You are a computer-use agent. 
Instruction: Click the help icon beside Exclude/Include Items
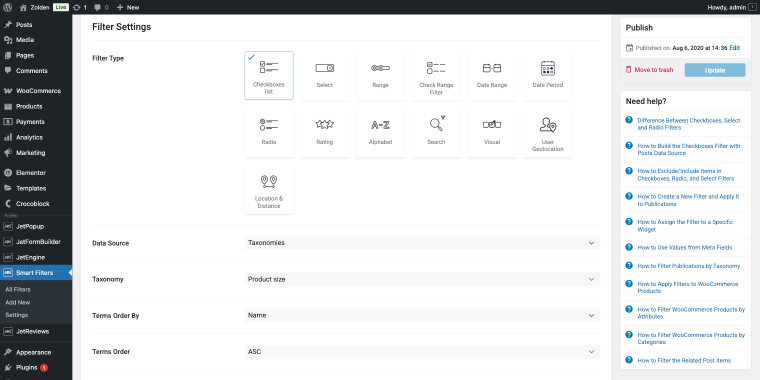pyautogui.click(x=629, y=171)
